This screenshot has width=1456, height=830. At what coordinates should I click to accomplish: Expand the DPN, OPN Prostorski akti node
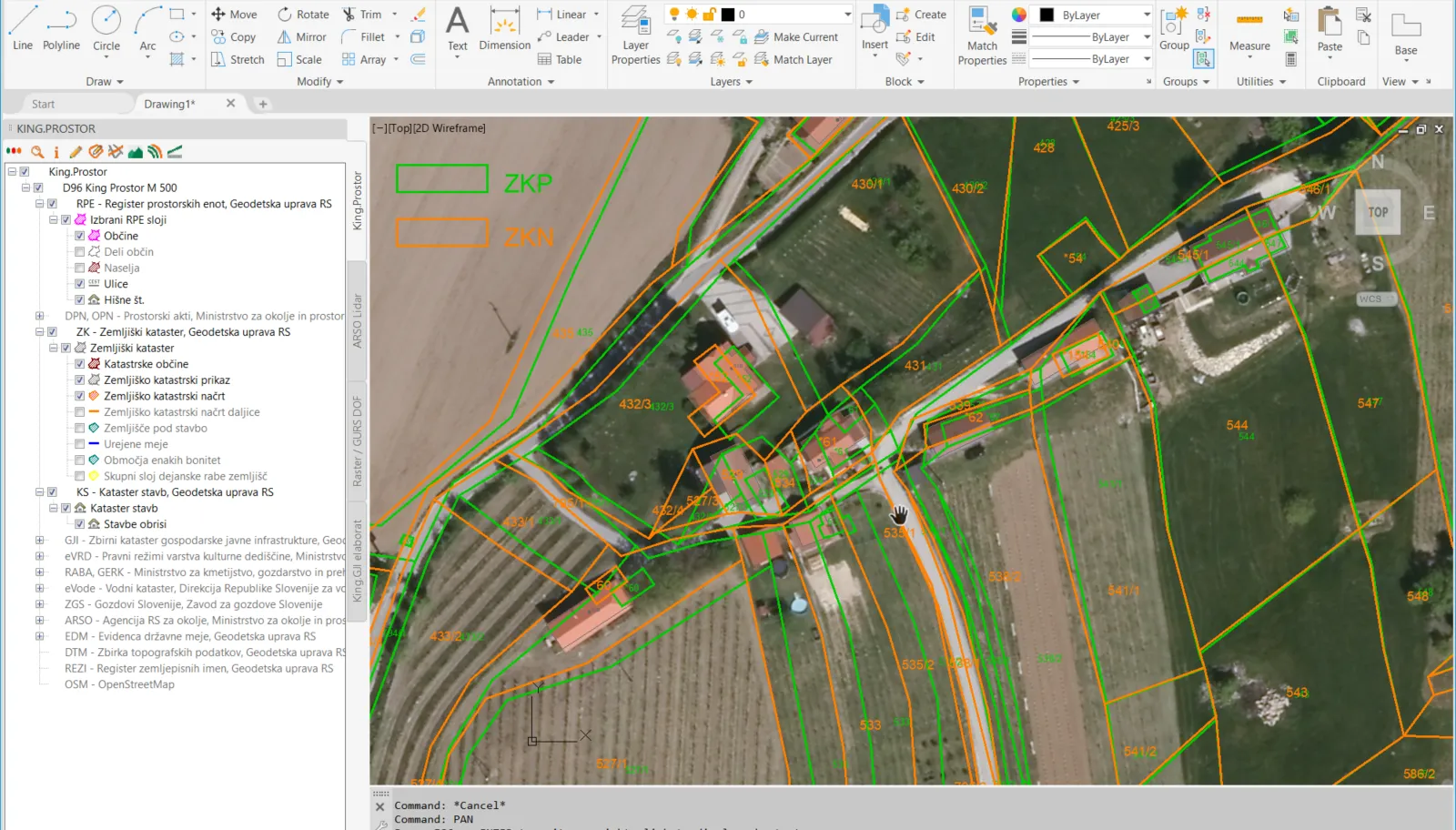[x=39, y=316]
